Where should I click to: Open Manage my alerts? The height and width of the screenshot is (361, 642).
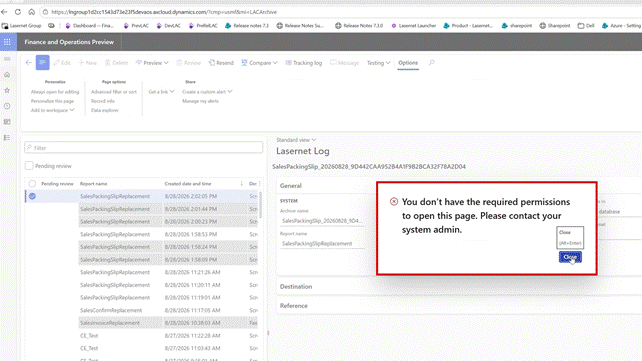[200, 101]
